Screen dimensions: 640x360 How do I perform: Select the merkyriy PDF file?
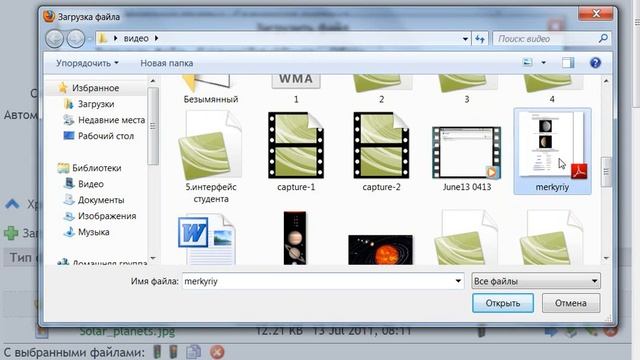pos(552,151)
